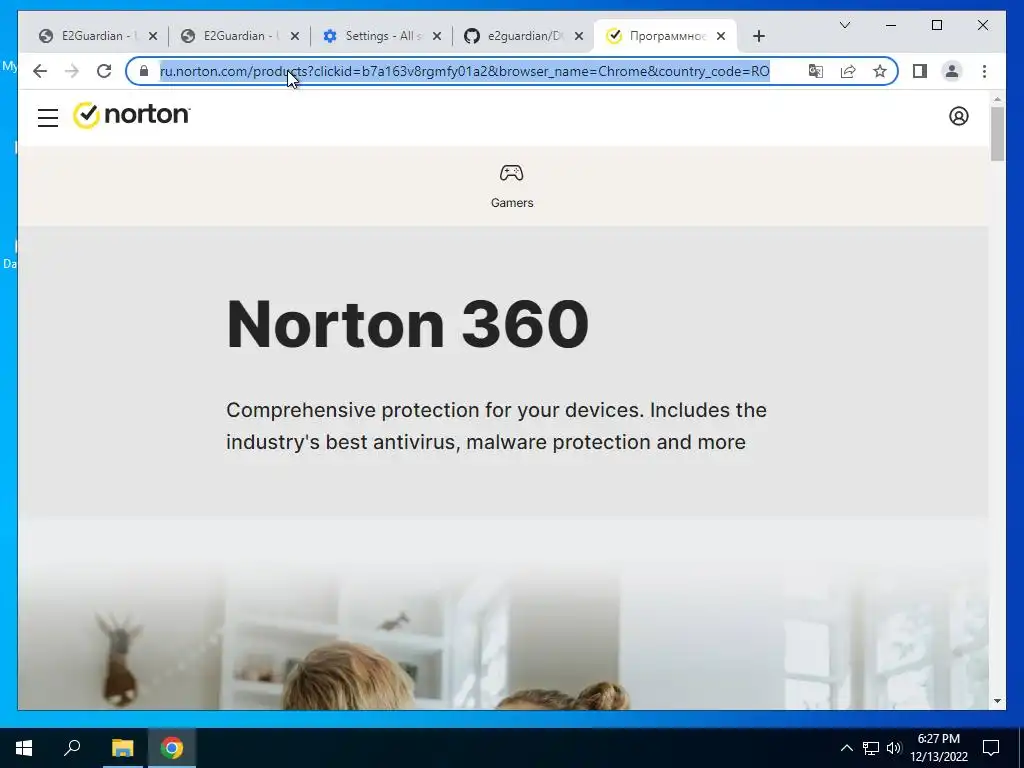1024x768 pixels.
Task: Click the Norton logo
Action: pos(131,115)
